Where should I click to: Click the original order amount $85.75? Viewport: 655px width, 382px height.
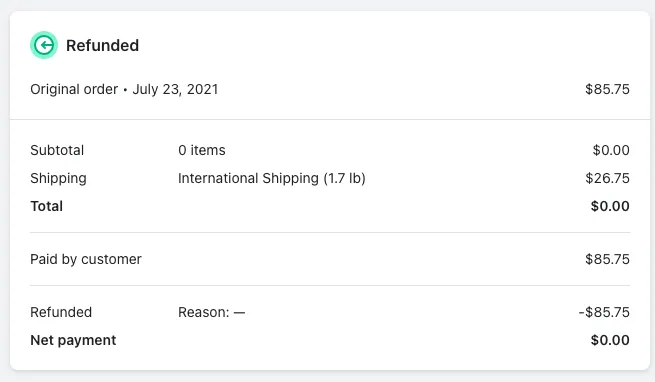[x=607, y=89]
